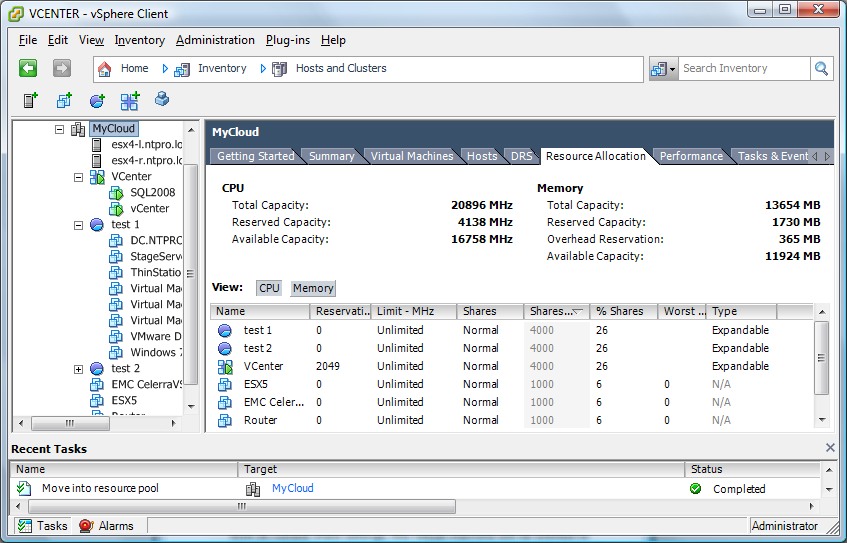The image size is (847, 543).
Task: Open the Hosts tab
Action: pos(482,156)
